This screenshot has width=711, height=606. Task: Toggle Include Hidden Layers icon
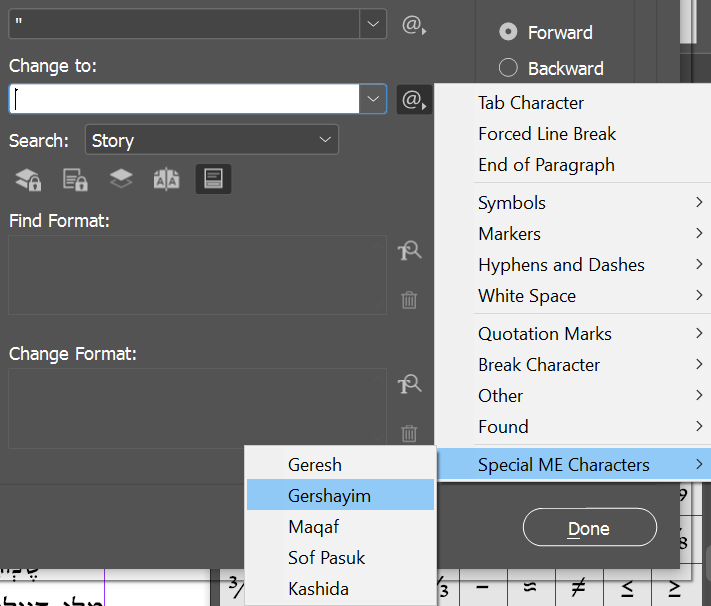(x=121, y=179)
